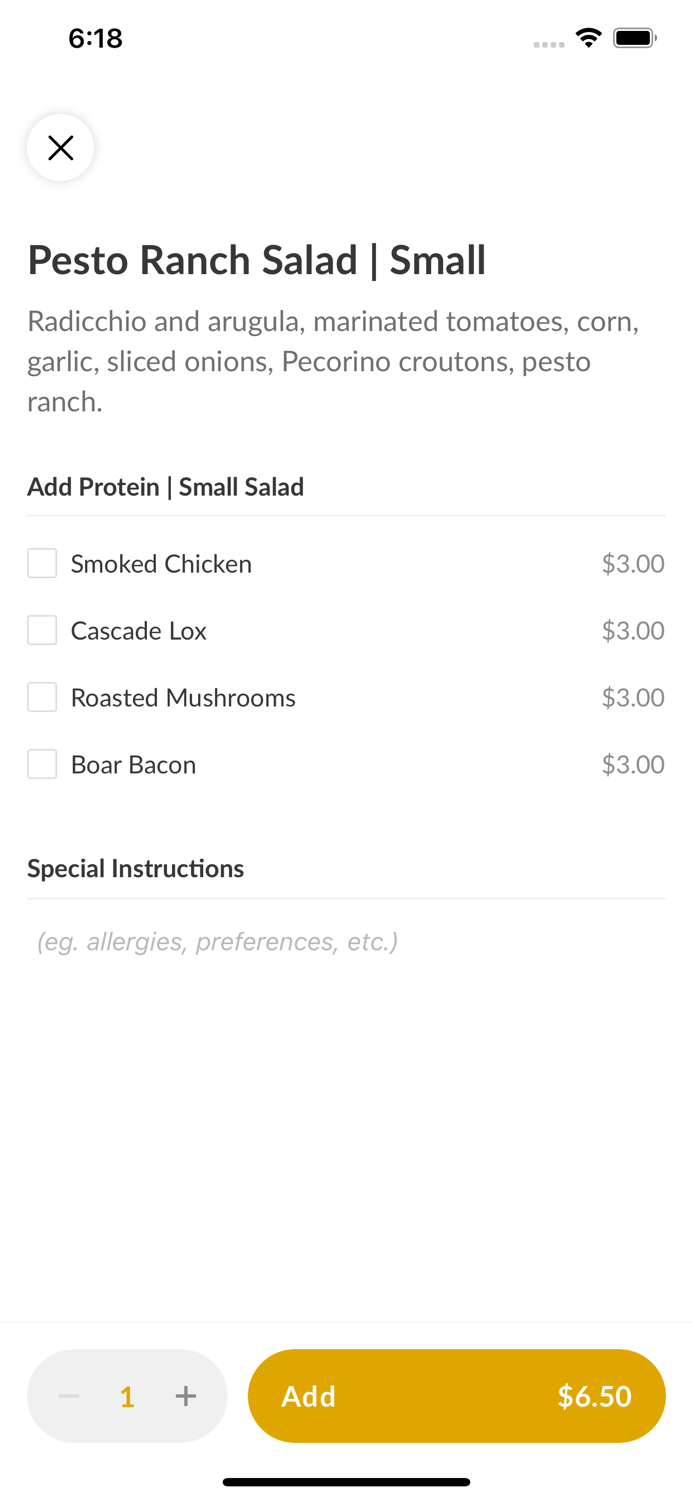
Task: Tap the $3.00 price beside Smoked Chicken
Action: tap(632, 564)
